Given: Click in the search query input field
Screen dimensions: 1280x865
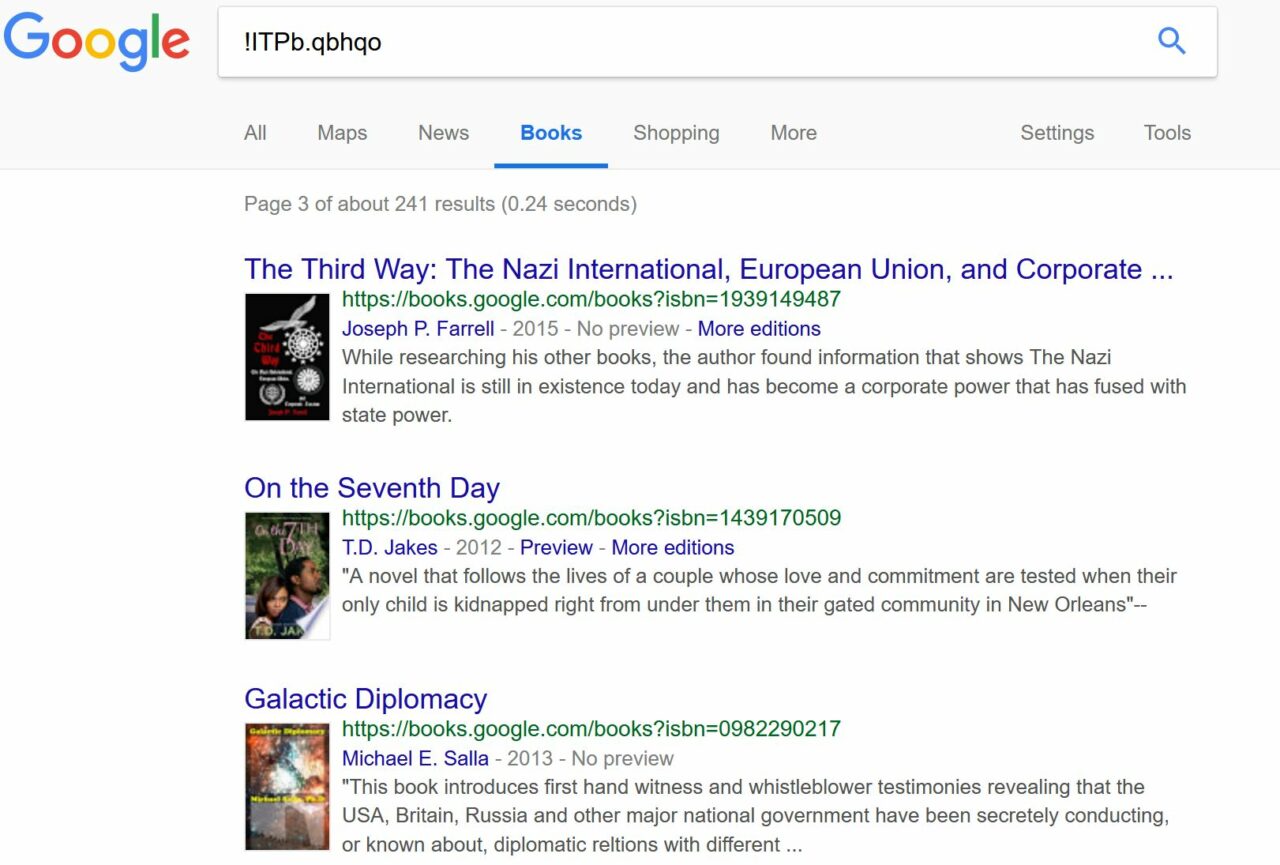Looking at the screenshot, I should click(x=680, y=42).
